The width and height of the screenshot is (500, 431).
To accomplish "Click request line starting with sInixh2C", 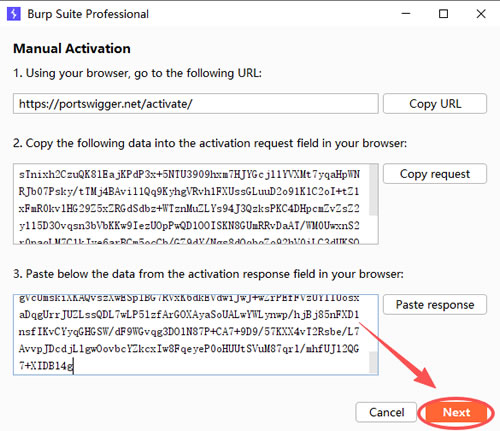I will pos(189,174).
